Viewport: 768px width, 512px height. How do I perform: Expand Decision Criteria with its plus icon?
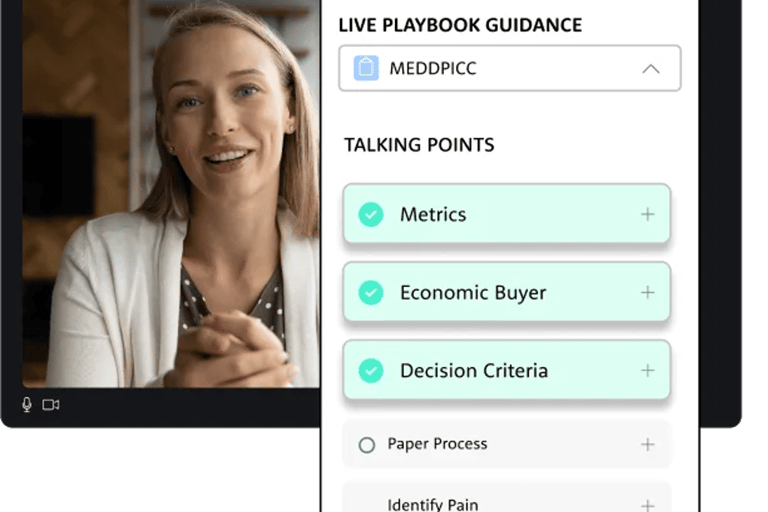(648, 370)
